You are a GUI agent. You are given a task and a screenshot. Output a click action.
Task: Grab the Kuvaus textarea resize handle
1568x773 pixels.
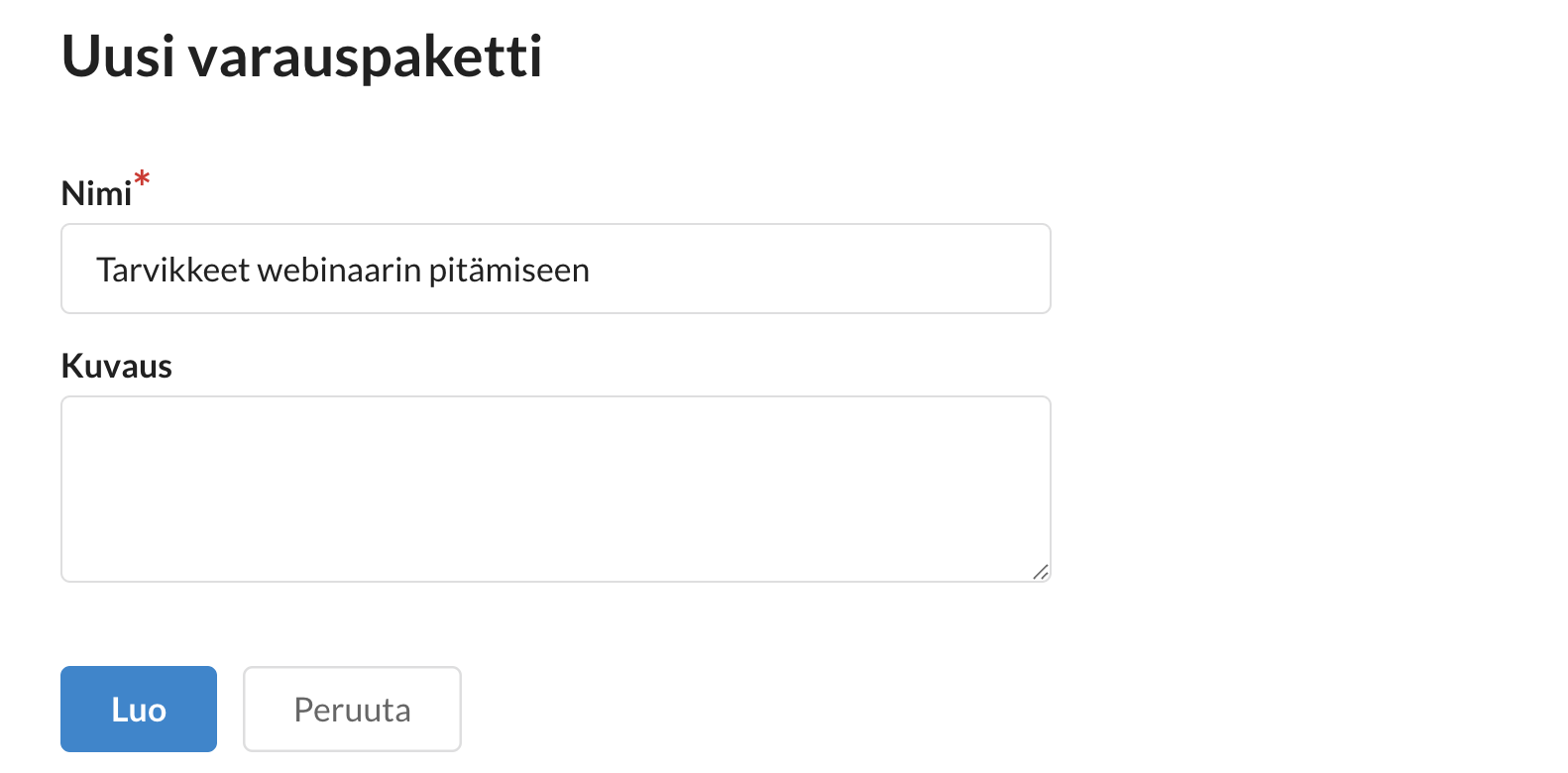click(1040, 572)
